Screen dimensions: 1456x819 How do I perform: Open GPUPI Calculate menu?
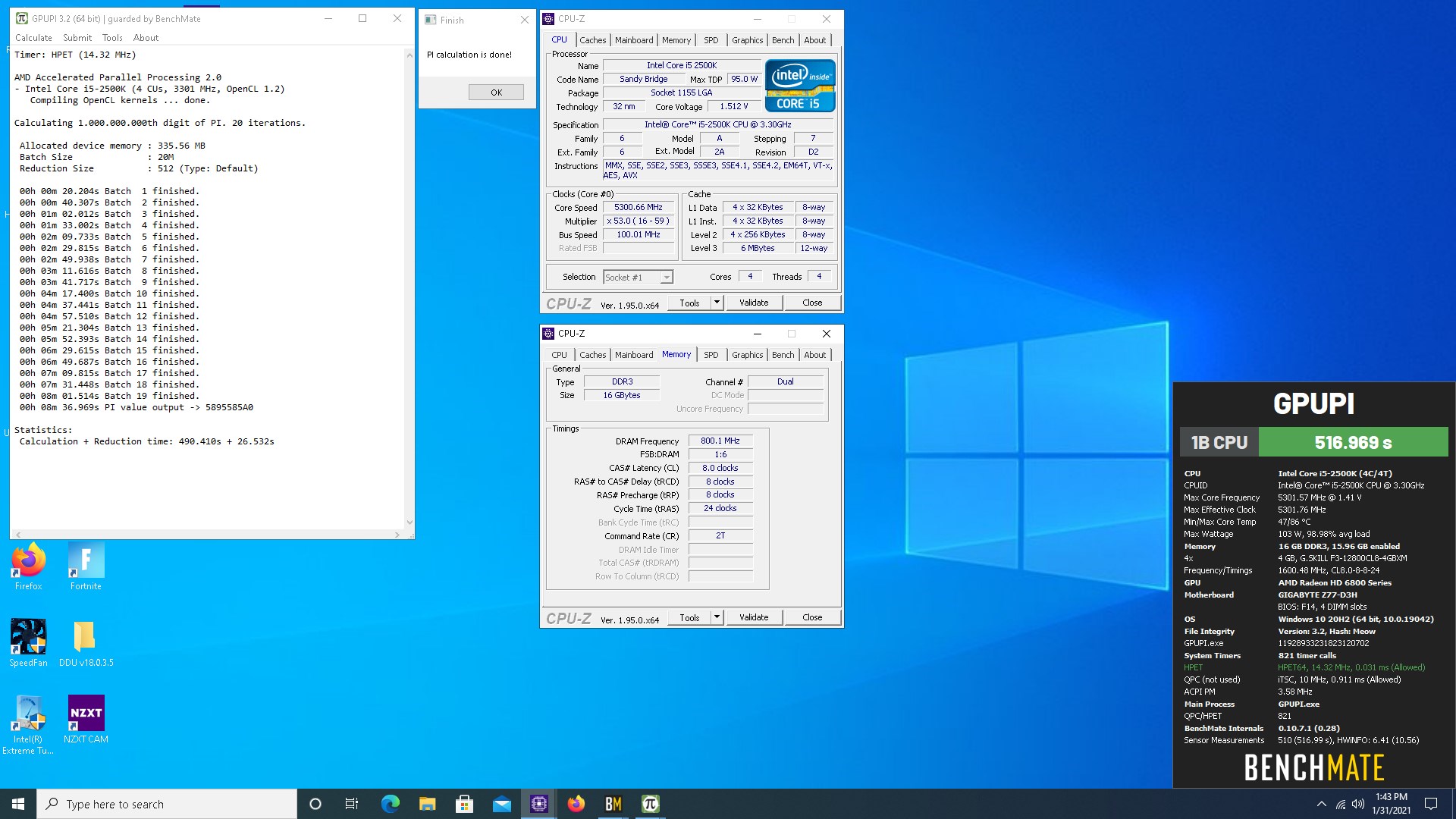tap(33, 38)
